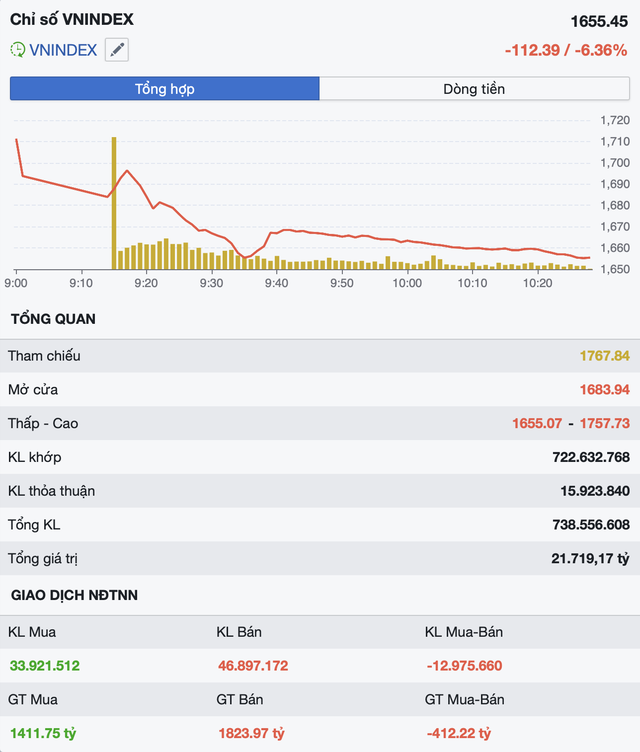
Task: Click the TỔNG QUAN section header
Action: [53, 319]
